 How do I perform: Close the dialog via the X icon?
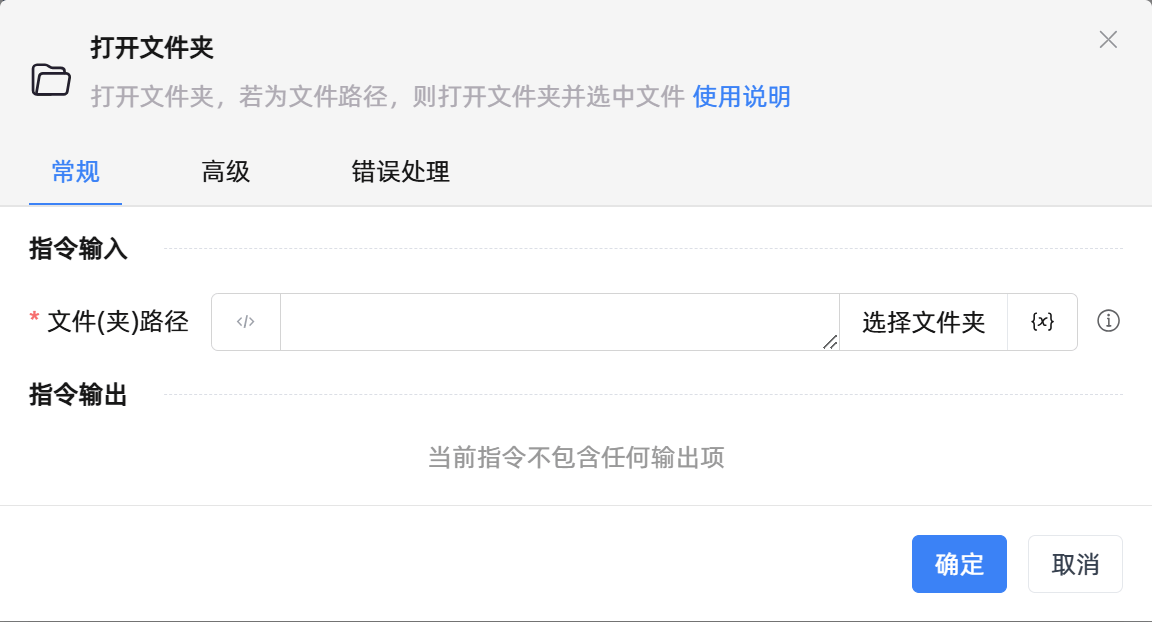coord(1108,40)
